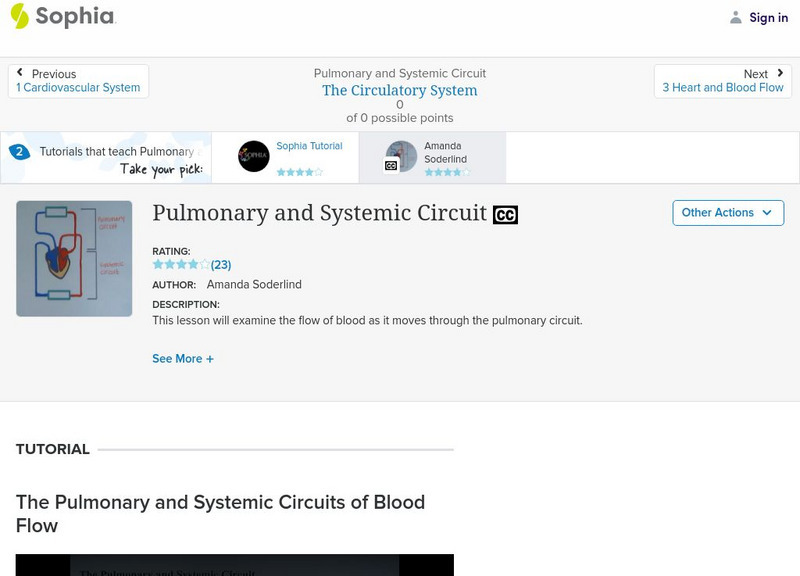The width and height of the screenshot is (800, 576).
Task: Click the Sign in link
Action: (x=768, y=17)
